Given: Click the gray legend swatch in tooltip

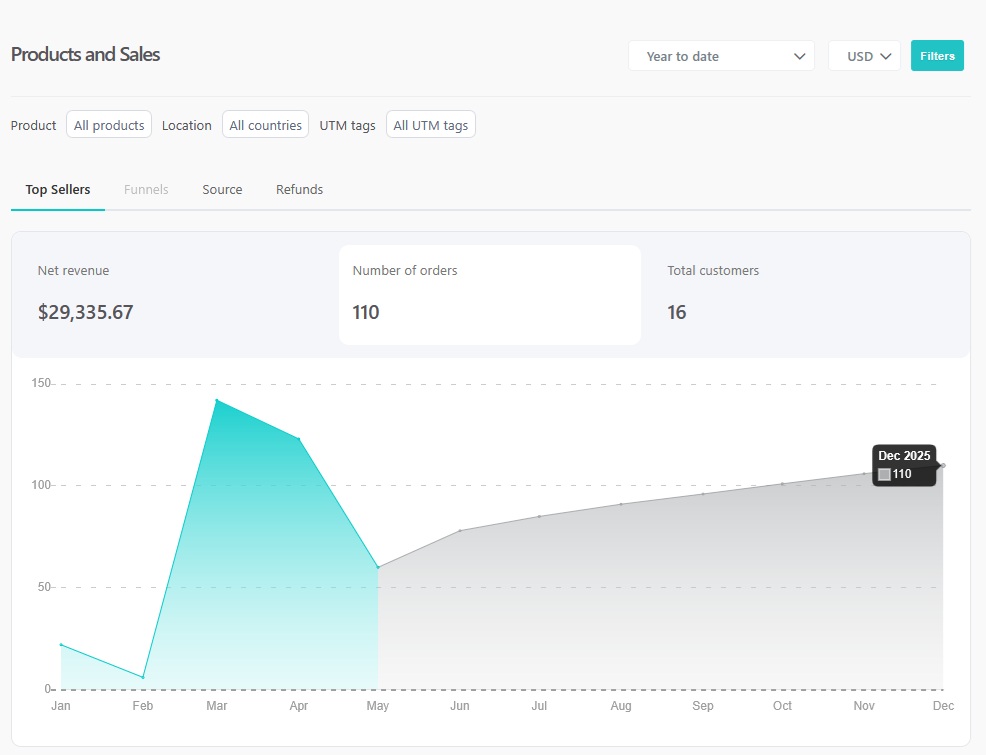Looking at the screenshot, I should pyautogui.click(x=884, y=474).
